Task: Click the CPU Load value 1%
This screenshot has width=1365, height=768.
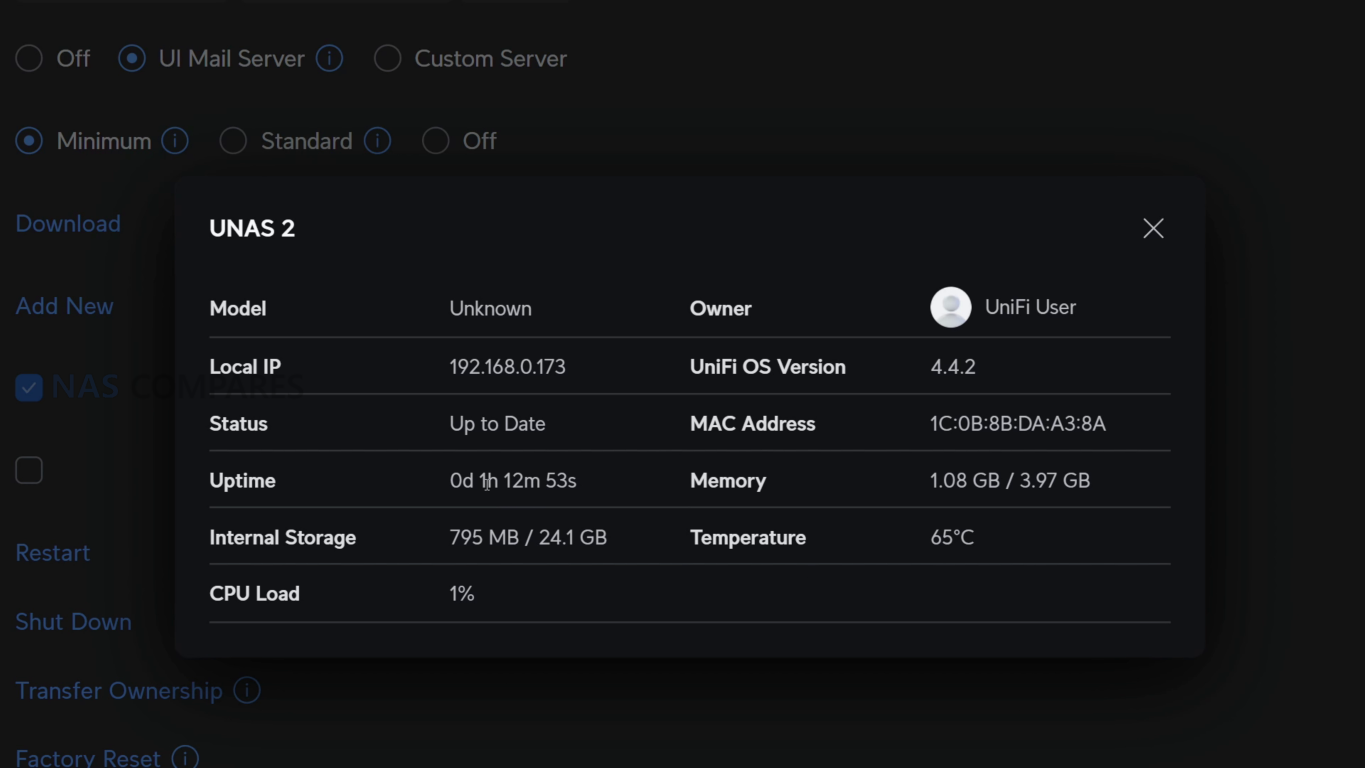Action: point(461,594)
